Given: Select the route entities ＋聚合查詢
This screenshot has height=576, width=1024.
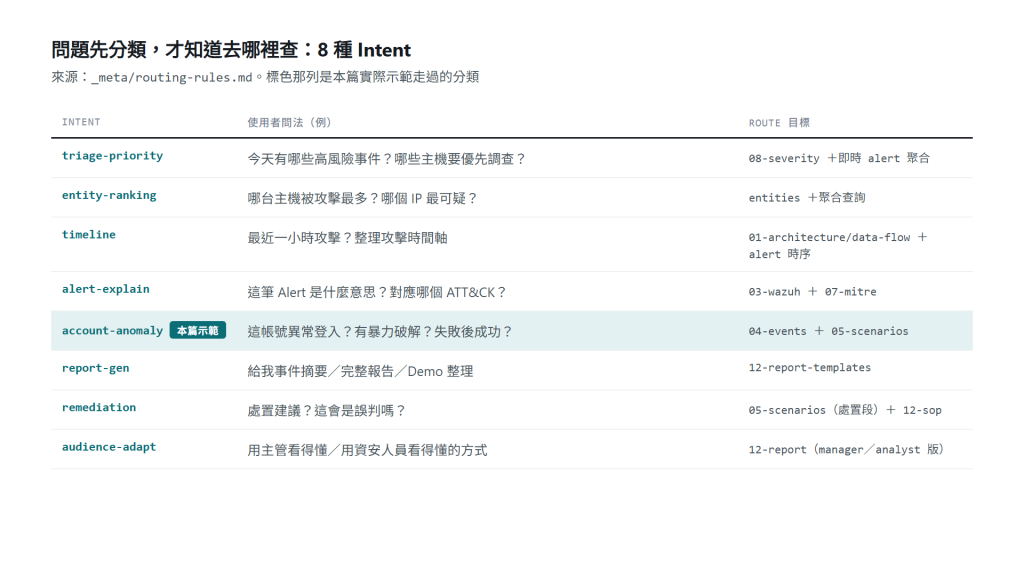Looking at the screenshot, I should pyautogui.click(x=807, y=197).
